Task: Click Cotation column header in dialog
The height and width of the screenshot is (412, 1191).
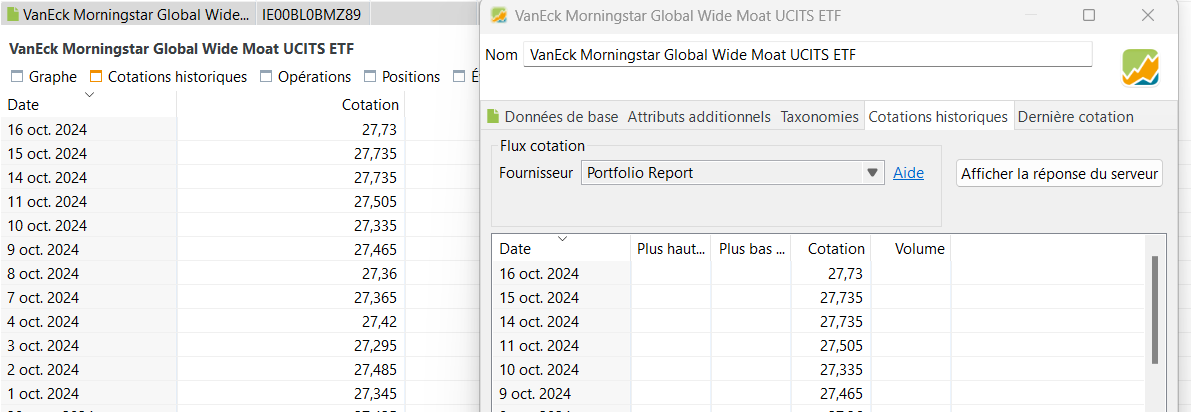Action: click(x=830, y=248)
